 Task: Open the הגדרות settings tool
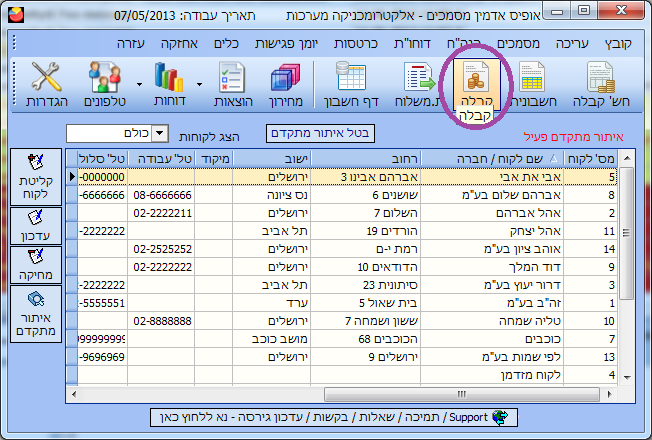47,84
